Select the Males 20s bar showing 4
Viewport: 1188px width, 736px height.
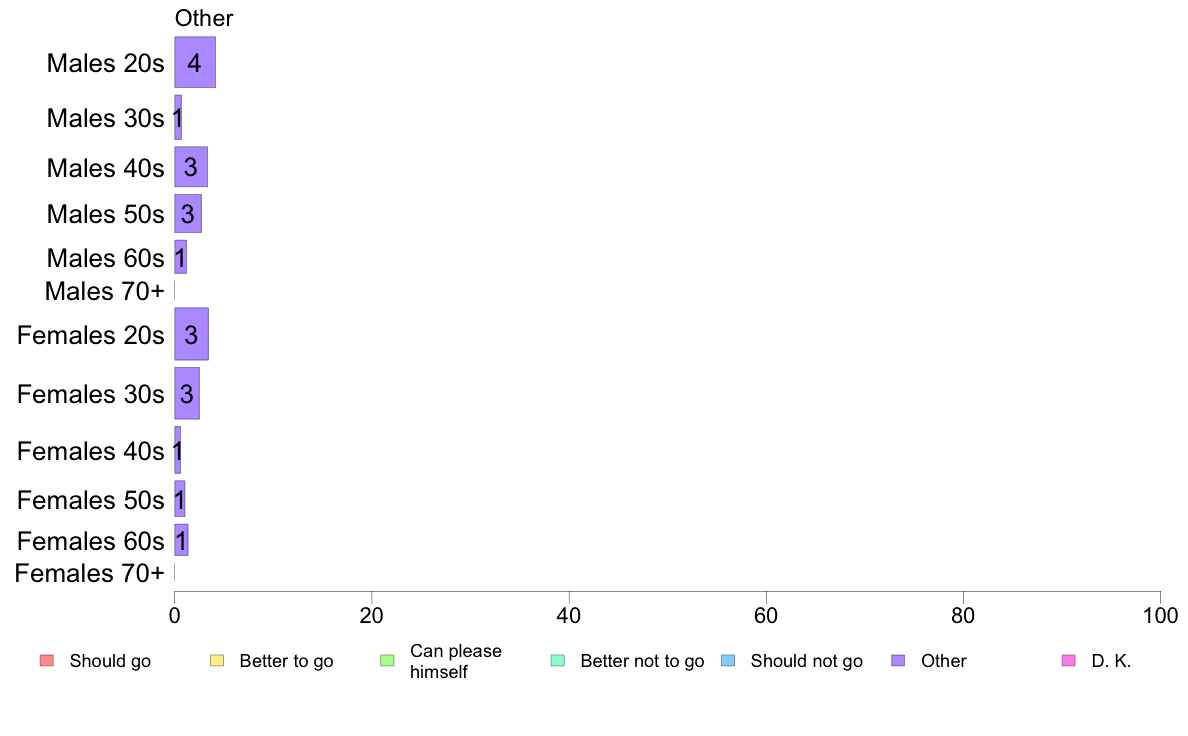click(195, 62)
